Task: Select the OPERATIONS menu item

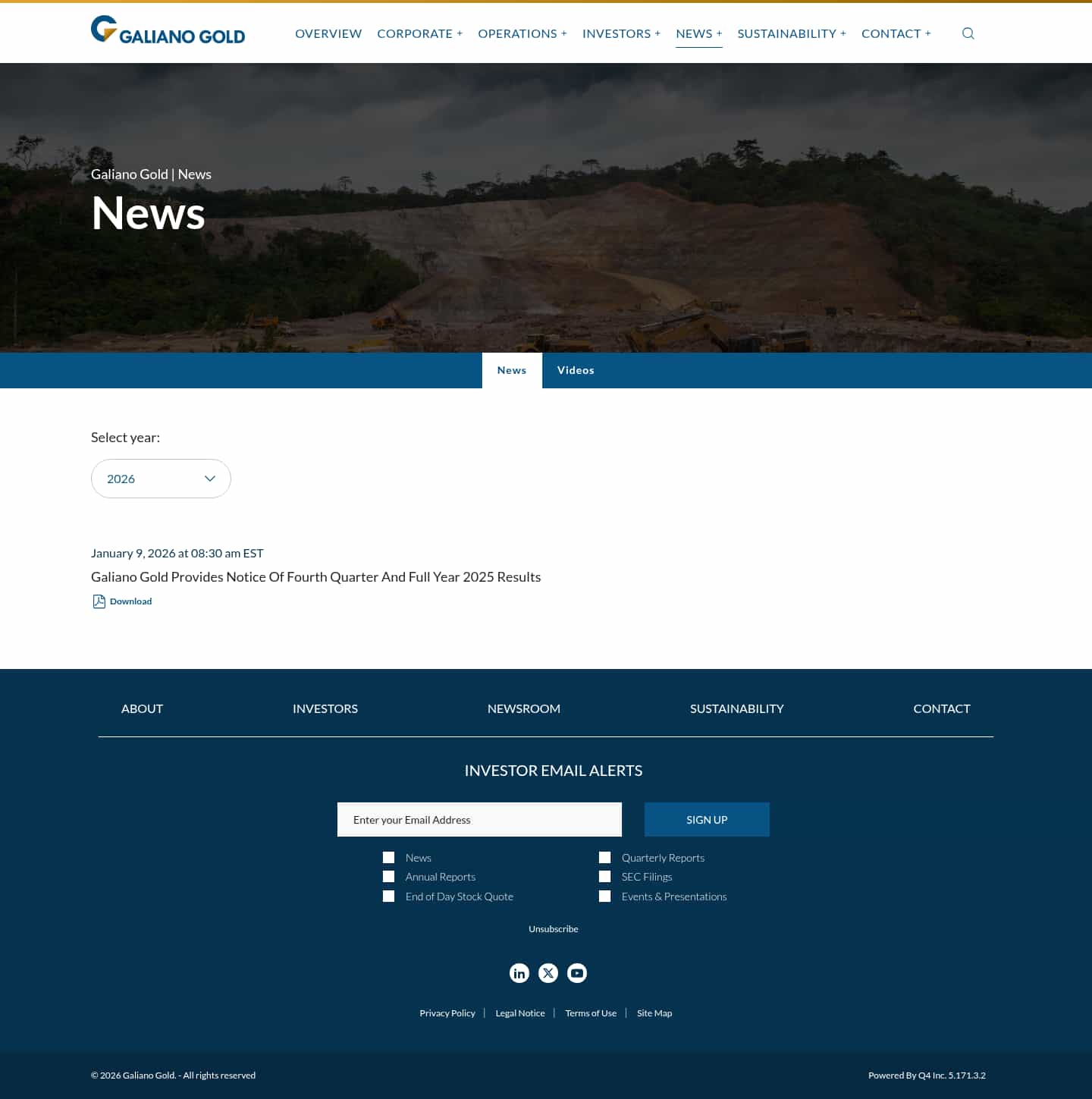Action: [517, 33]
